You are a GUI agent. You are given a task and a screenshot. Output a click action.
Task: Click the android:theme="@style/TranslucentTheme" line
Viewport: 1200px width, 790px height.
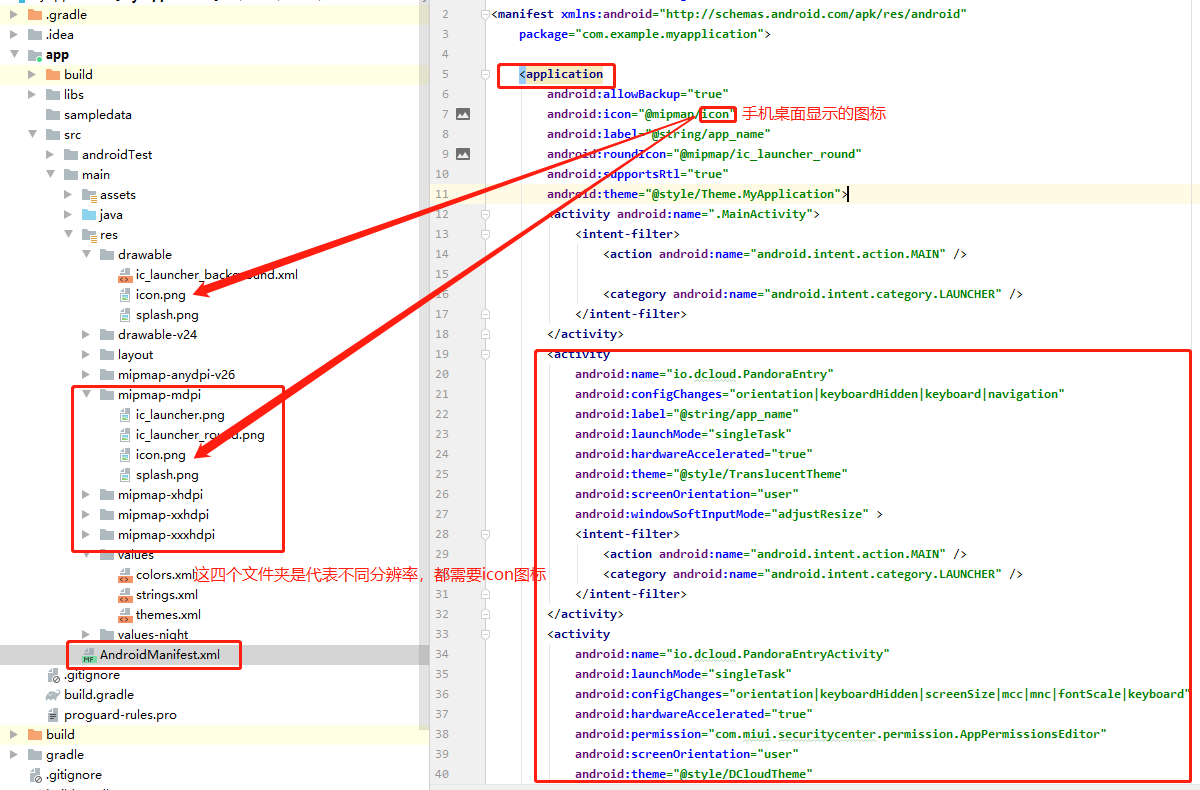(711, 474)
